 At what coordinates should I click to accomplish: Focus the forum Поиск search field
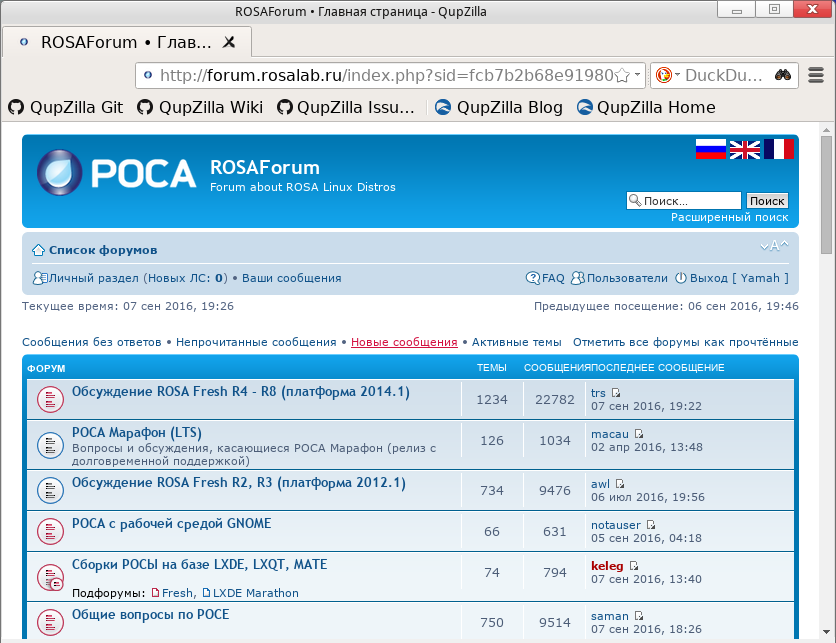(684, 201)
